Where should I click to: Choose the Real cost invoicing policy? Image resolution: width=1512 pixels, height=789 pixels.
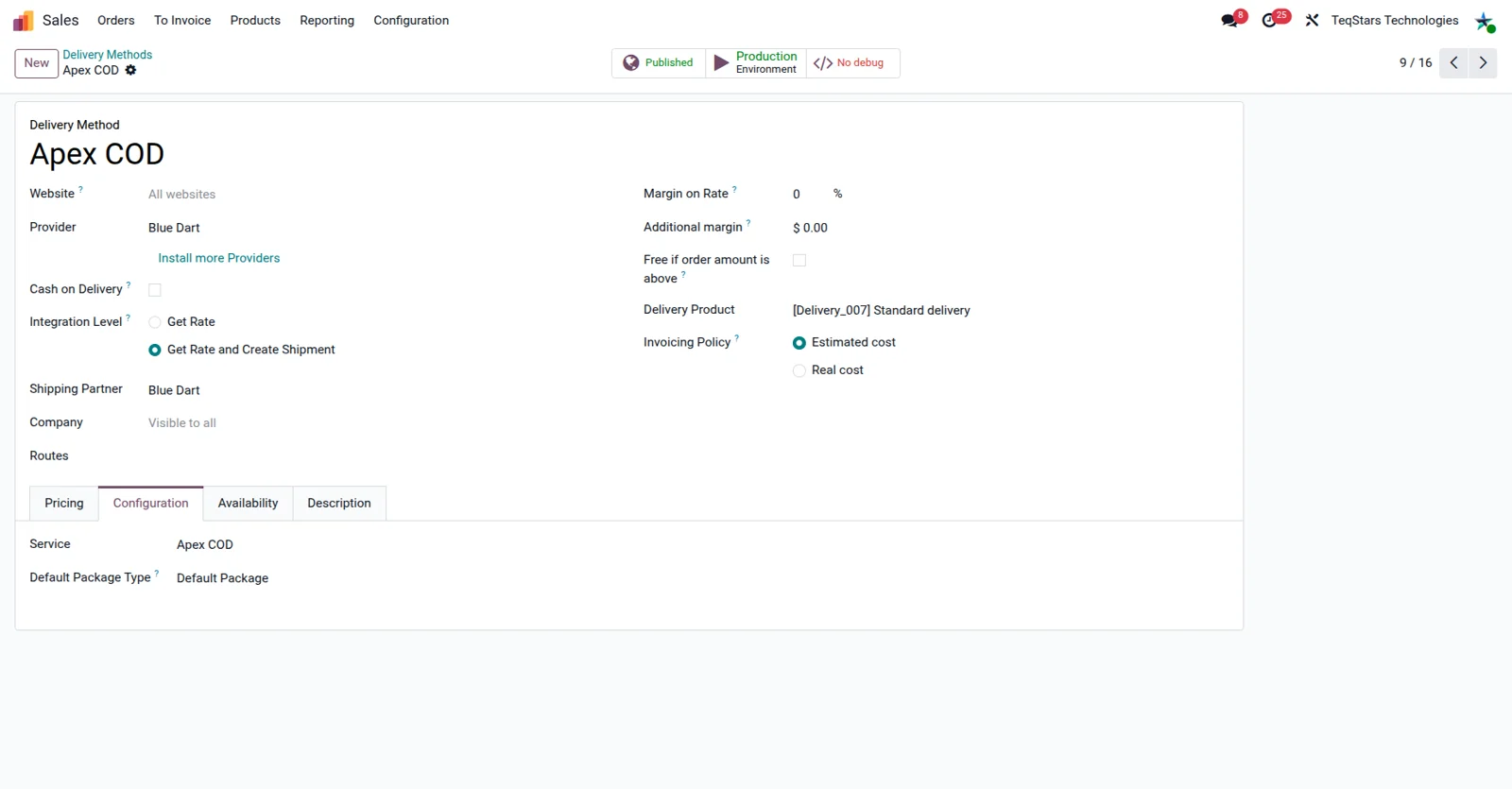(799, 370)
